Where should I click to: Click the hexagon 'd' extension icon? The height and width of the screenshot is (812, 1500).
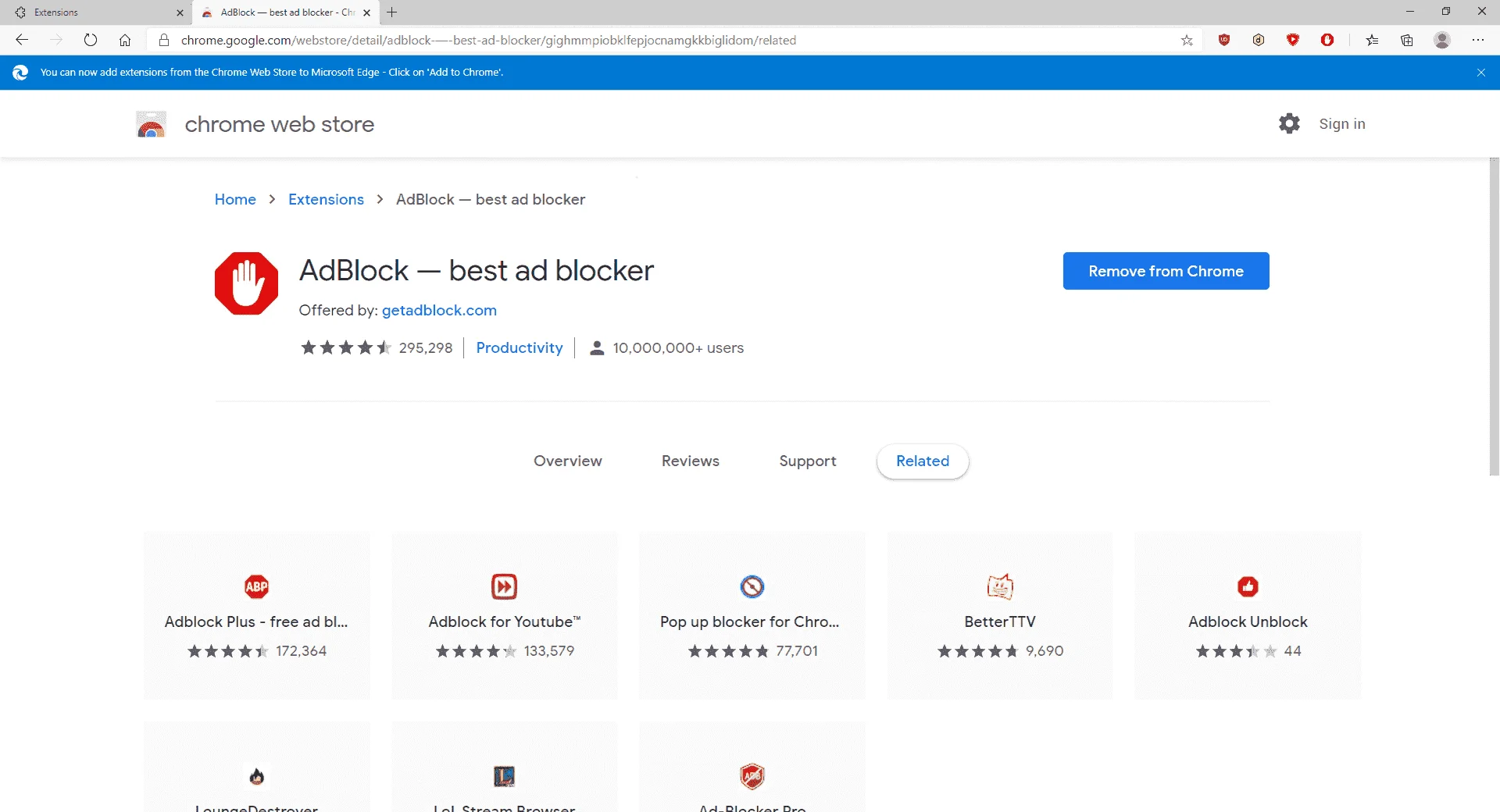(x=1259, y=40)
